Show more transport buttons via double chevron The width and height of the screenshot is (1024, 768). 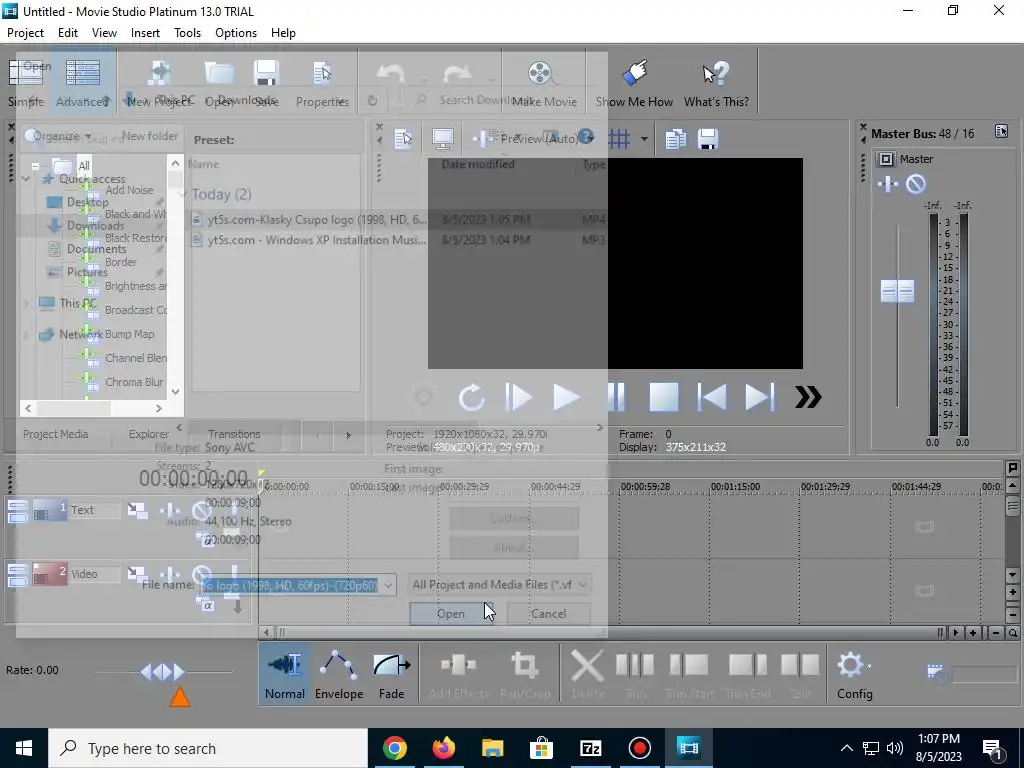tap(808, 397)
